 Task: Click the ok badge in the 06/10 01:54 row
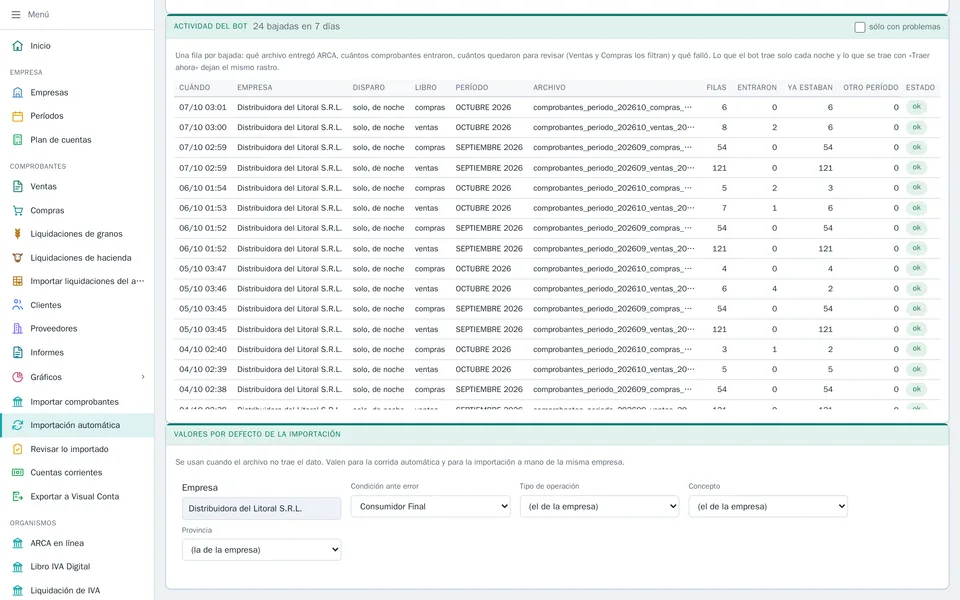[917, 188]
